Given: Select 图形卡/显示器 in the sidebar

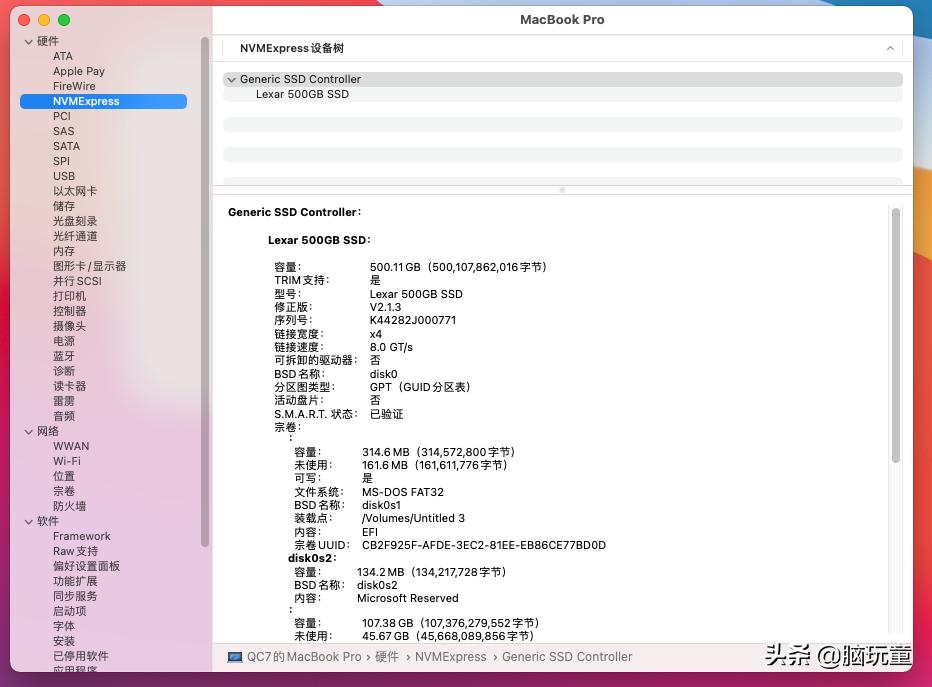Looking at the screenshot, I should (x=88, y=266).
